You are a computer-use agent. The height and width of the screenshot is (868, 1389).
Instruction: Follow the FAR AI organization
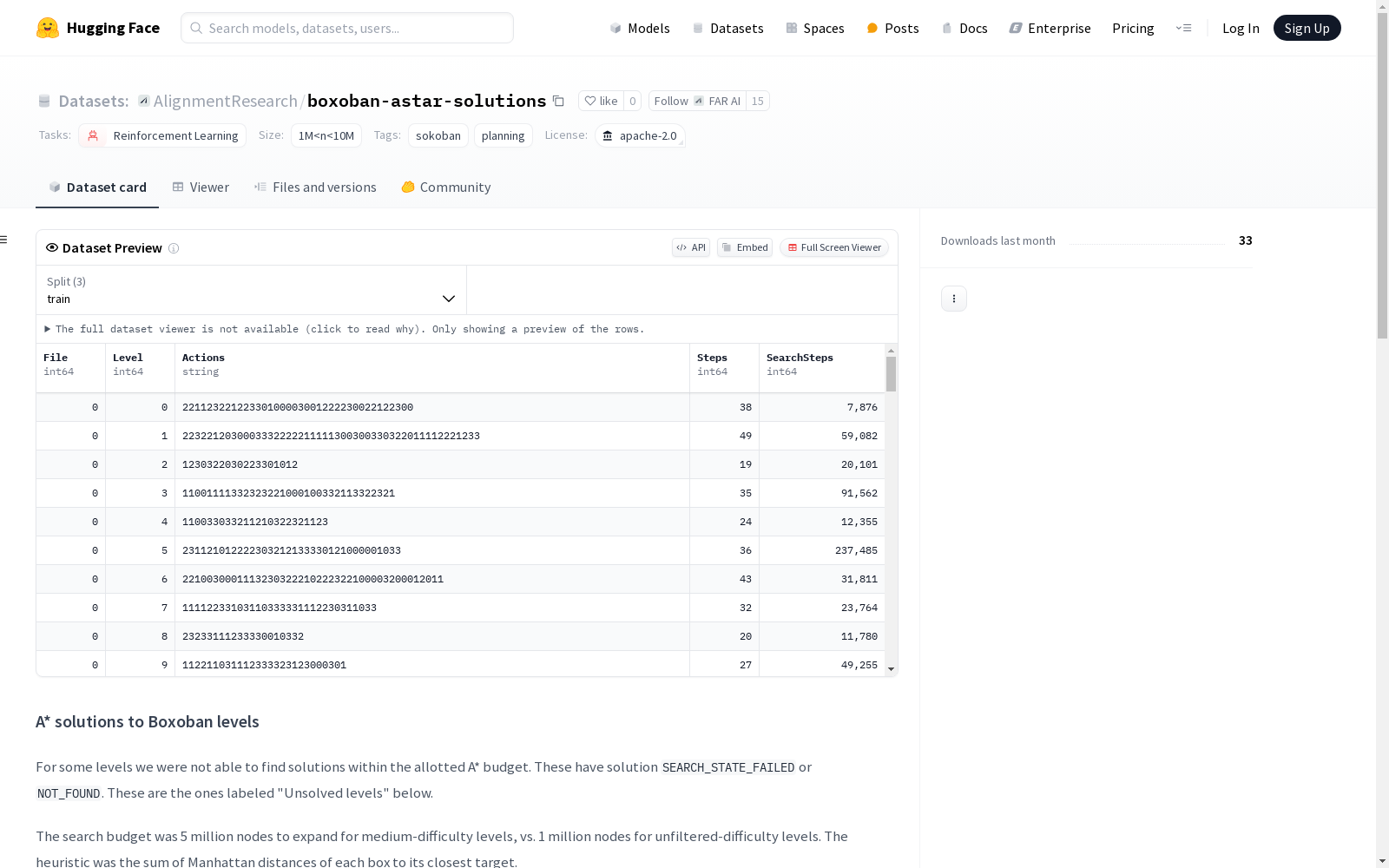(697, 102)
